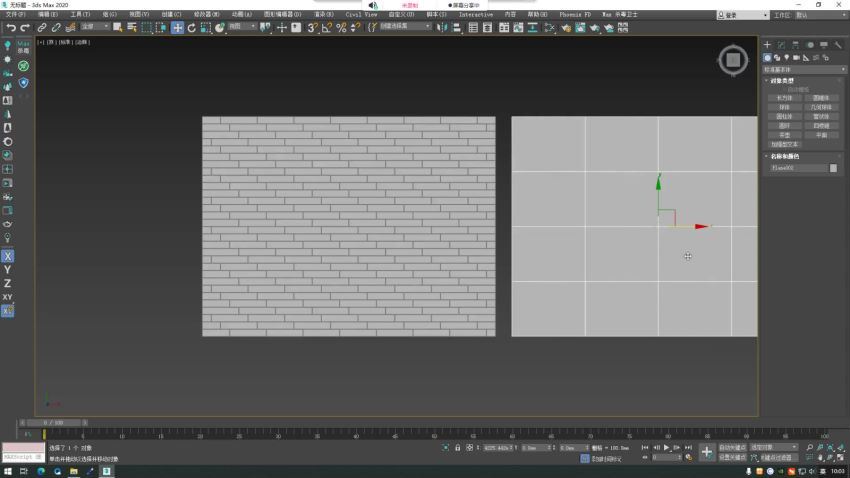Click the object color swatch beside name field
Image resolution: width=850 pixels, height=478 pixels.
point(833,169)
